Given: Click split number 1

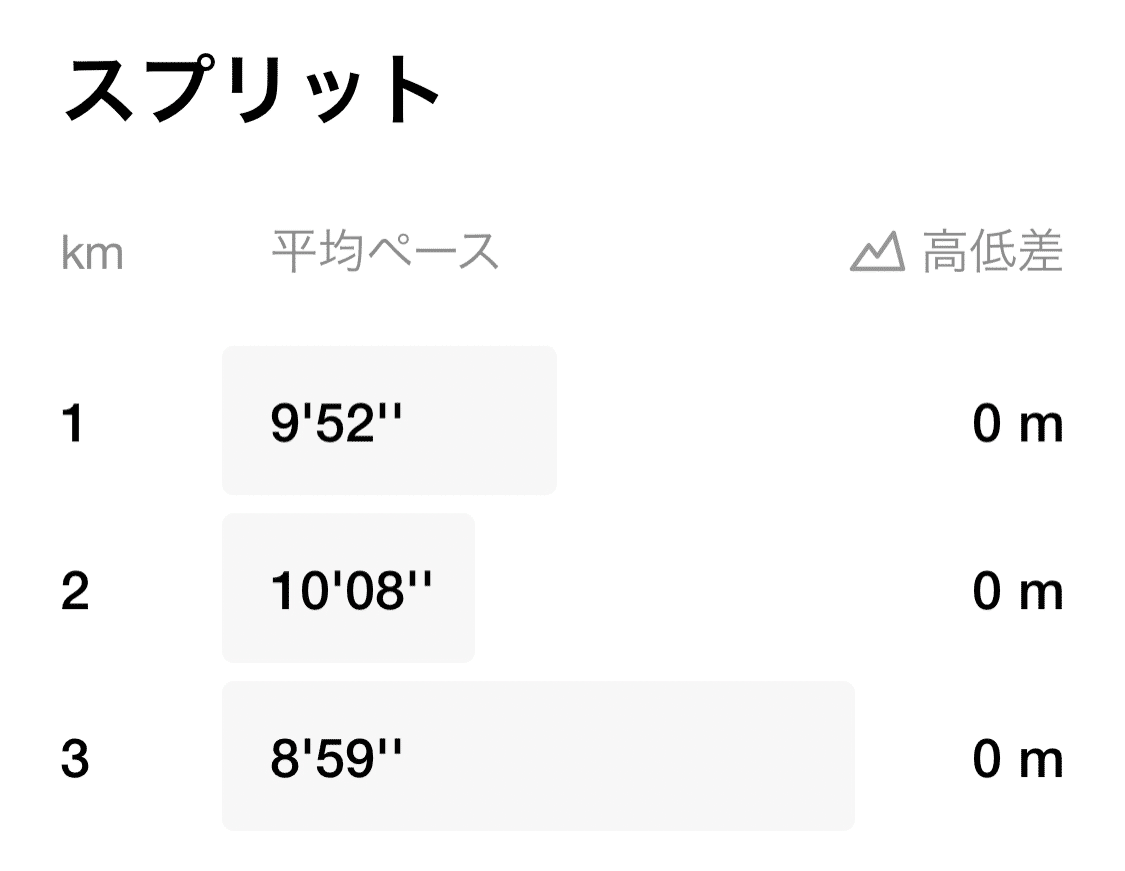Looking at the screenshot, I should 73,425.
